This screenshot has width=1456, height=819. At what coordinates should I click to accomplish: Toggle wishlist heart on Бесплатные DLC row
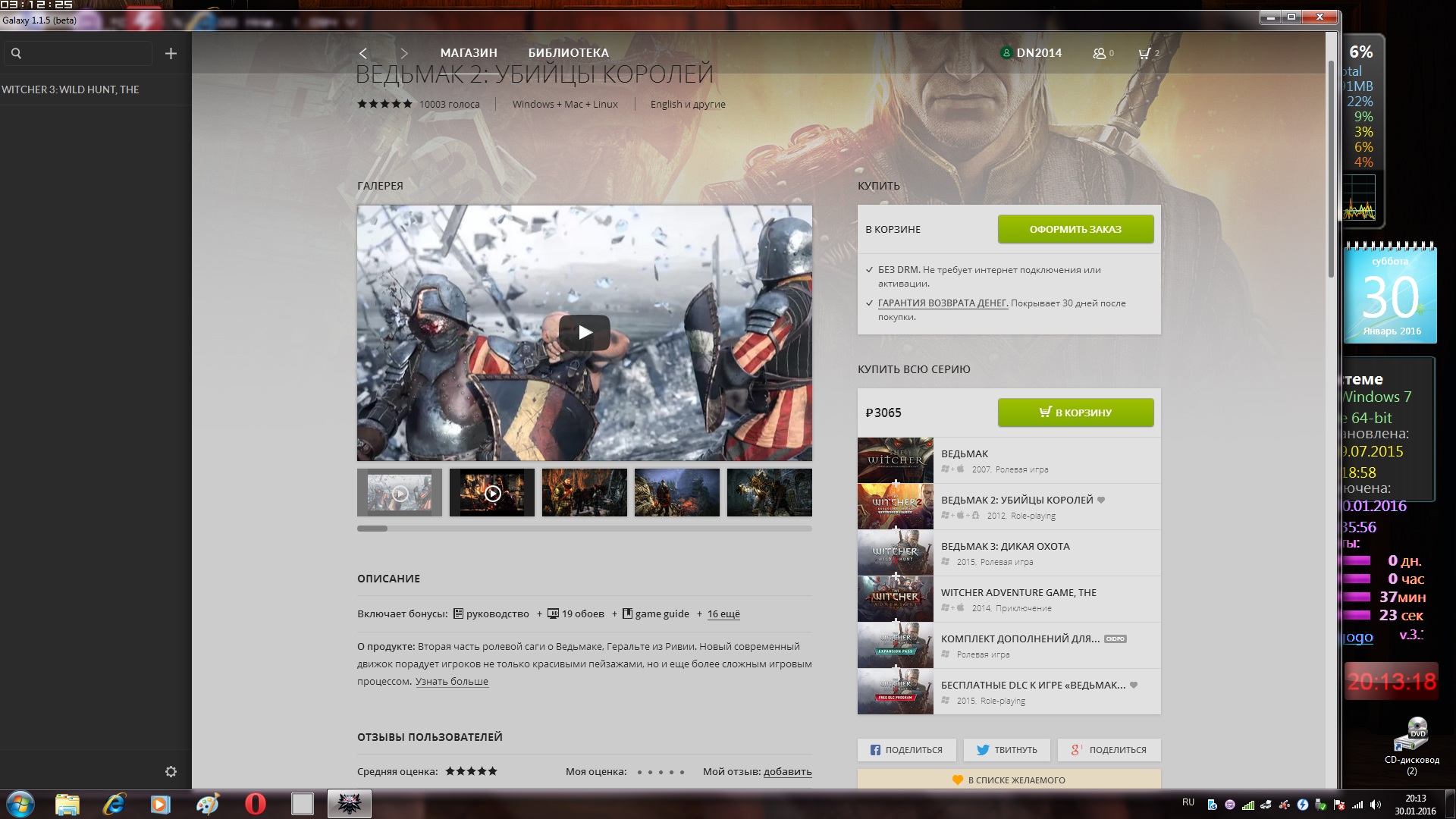1134,685
